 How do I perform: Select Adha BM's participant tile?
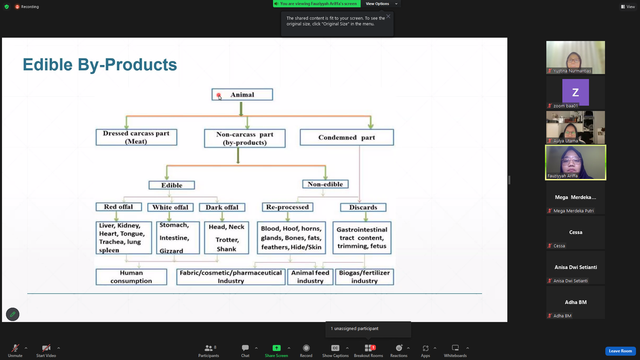point(576,303)
